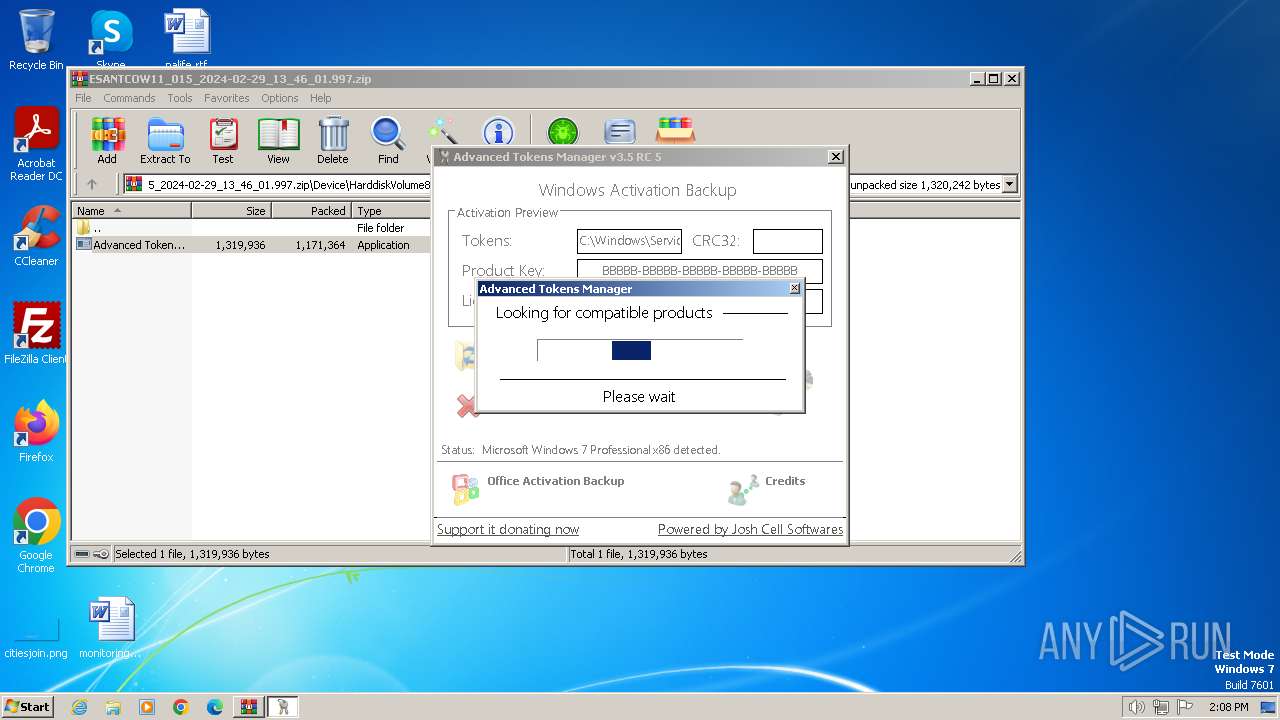Open the Help menu

320,98
